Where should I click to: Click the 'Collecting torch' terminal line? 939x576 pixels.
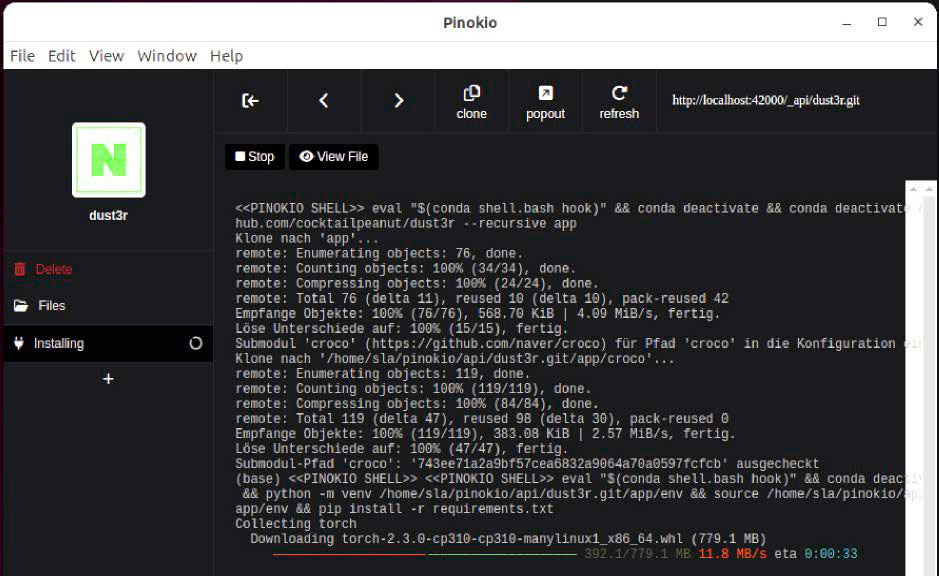(296, 523)
